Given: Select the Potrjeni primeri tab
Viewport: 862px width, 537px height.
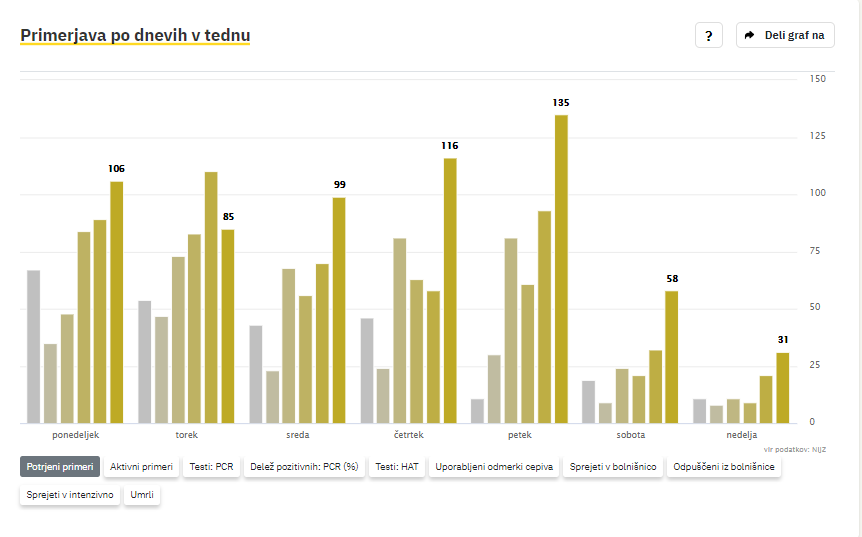Looking at the screenshot, I should pos(60,467).
